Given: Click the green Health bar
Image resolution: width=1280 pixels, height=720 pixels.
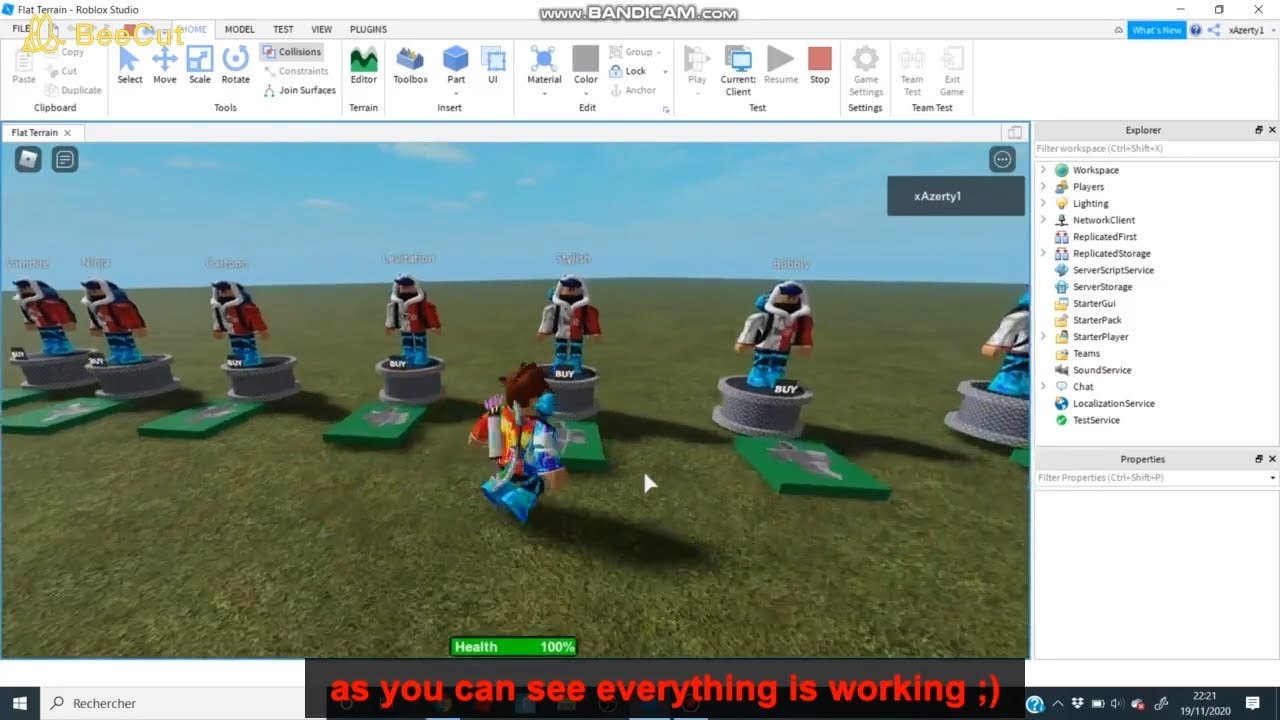Looking at the screenshot, I should pyautogui.click(x=513, y=647).
